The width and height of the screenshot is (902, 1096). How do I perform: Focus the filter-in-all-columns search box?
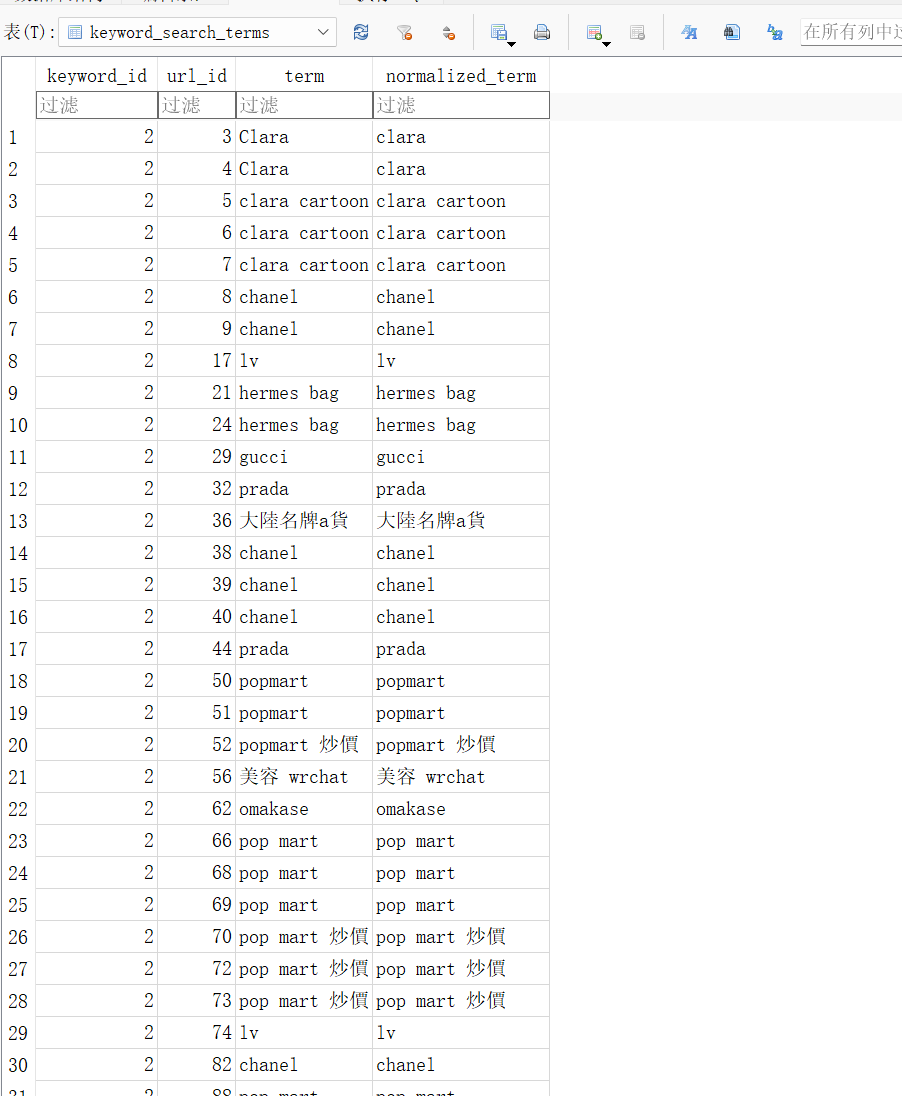850,32
